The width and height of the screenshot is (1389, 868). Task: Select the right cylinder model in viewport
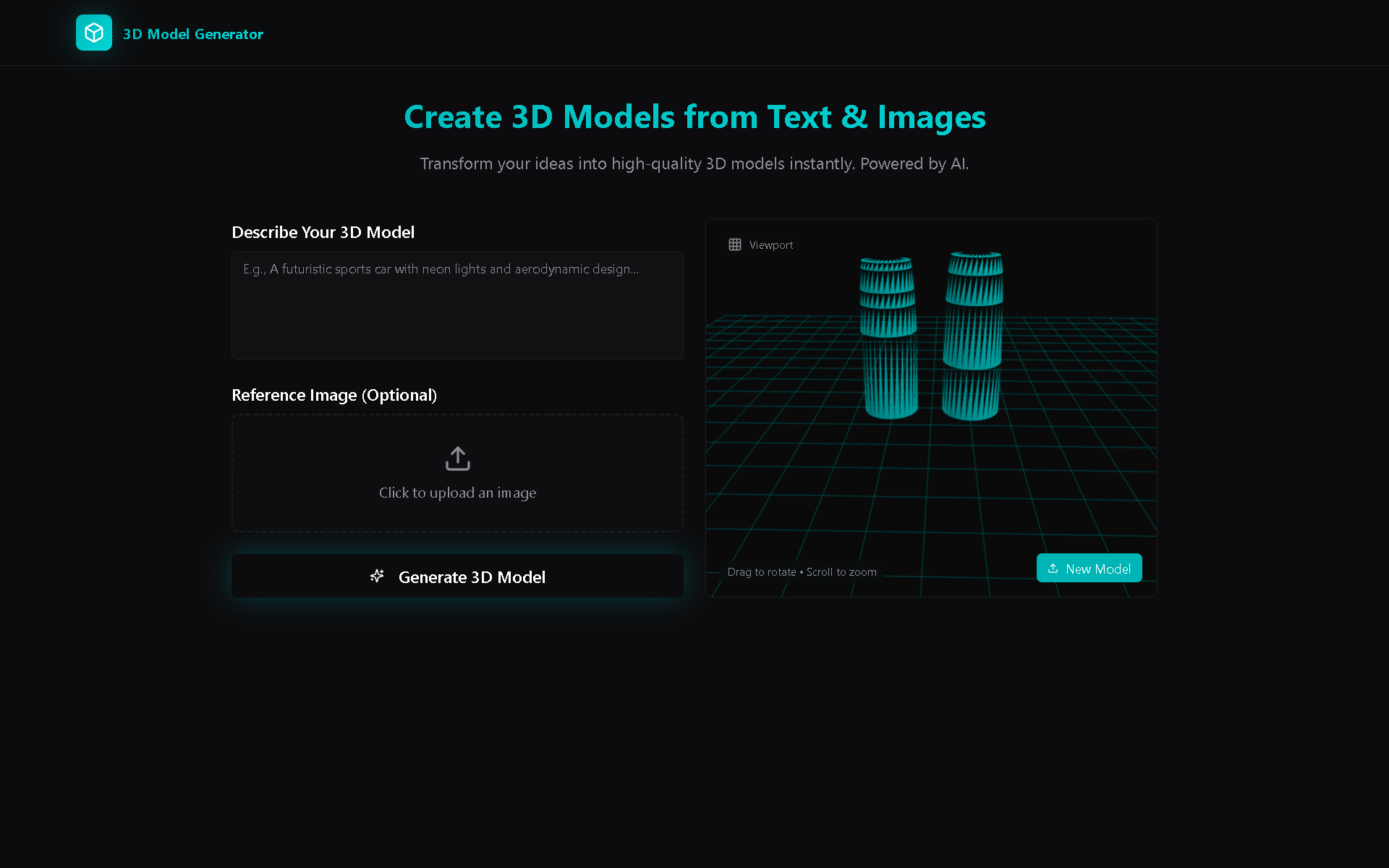[974, 336]
